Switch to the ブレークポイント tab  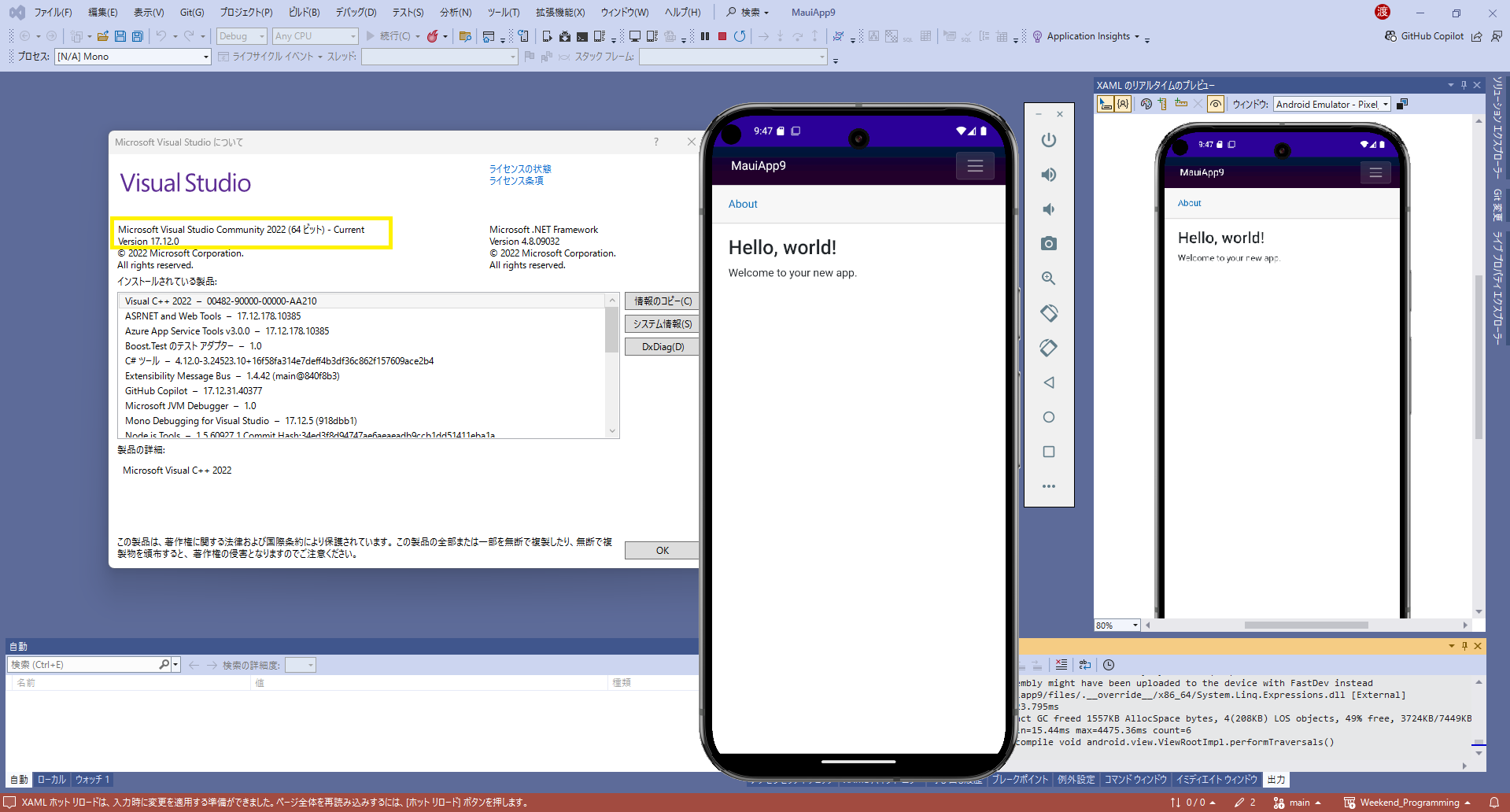tap(1019, 780)
